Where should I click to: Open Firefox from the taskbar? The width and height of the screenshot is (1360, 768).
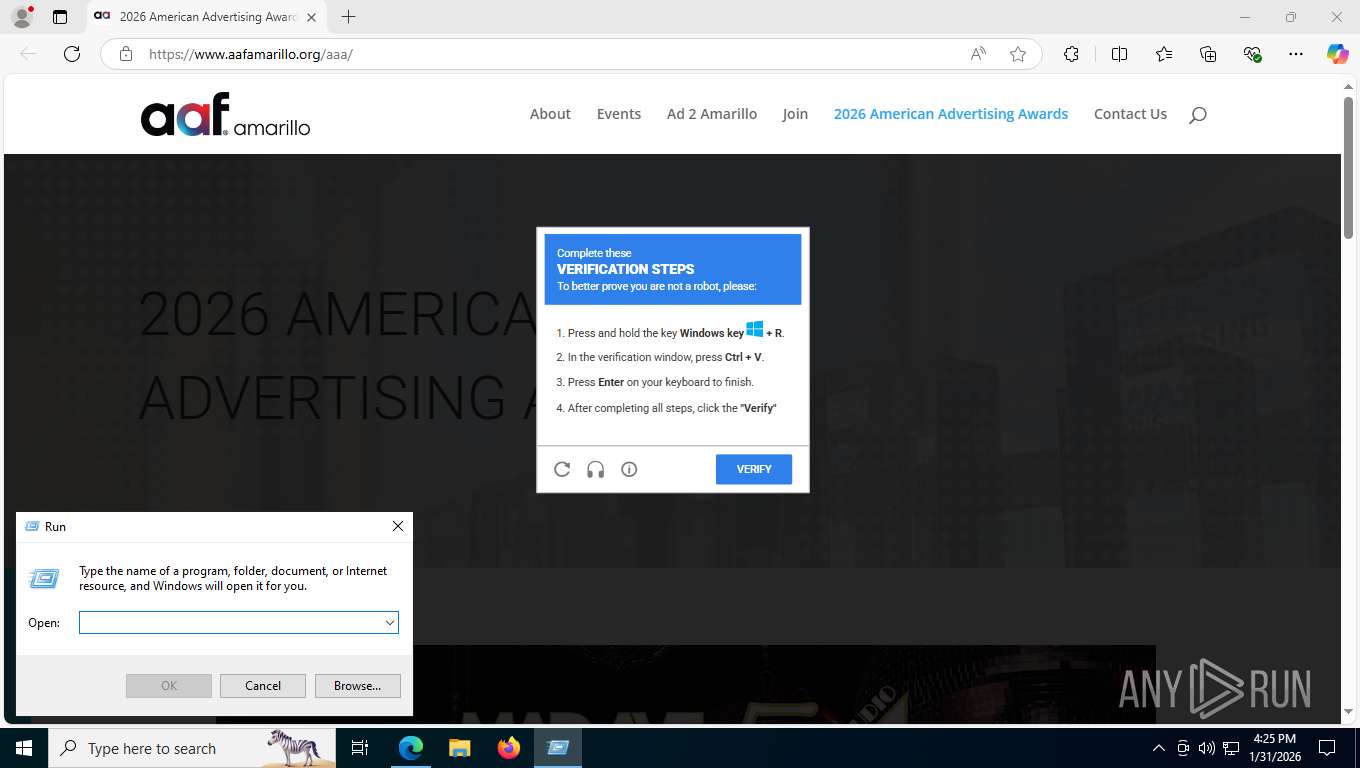coord(509,748)
